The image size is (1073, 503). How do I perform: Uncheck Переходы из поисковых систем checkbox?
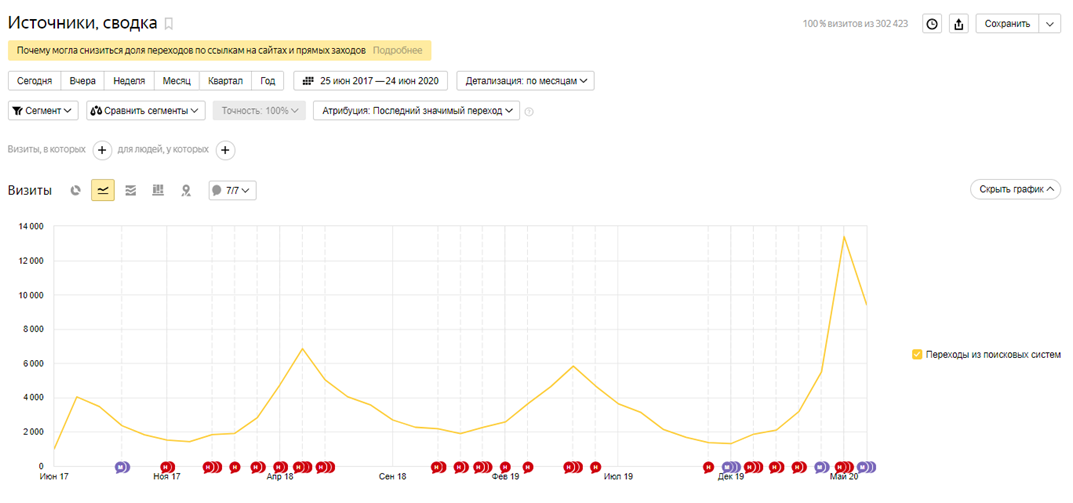point(917,354)
